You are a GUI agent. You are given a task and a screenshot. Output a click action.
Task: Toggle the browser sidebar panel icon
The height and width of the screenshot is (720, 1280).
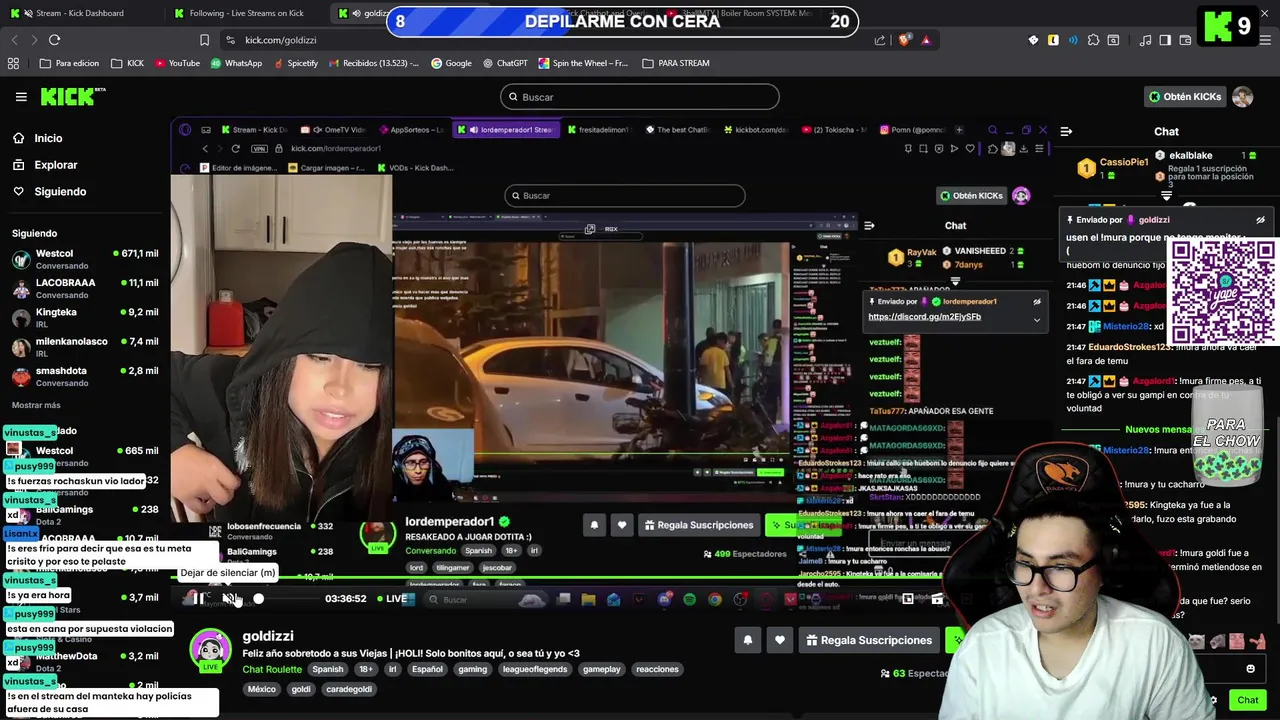coord(1165,40)
